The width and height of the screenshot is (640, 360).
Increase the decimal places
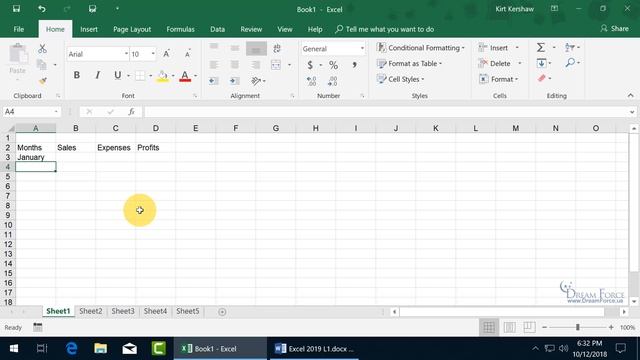pos(311,81)
